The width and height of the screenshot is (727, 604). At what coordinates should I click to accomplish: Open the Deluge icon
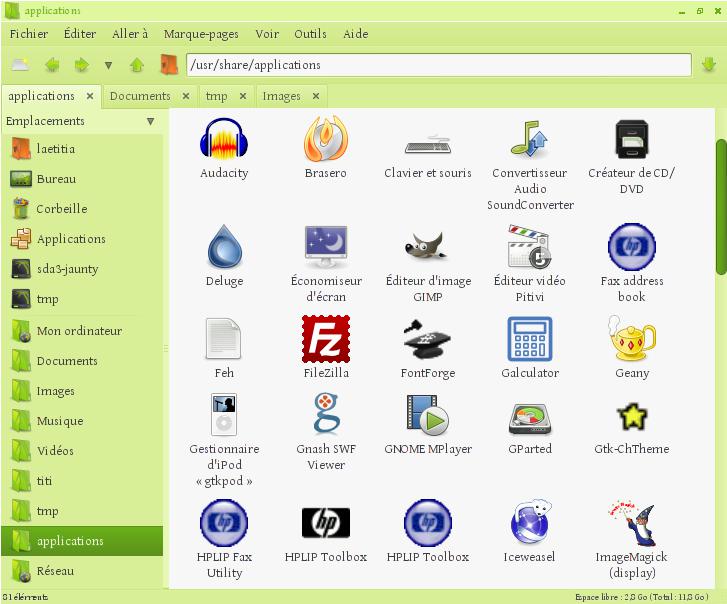(x=224, y=247)
